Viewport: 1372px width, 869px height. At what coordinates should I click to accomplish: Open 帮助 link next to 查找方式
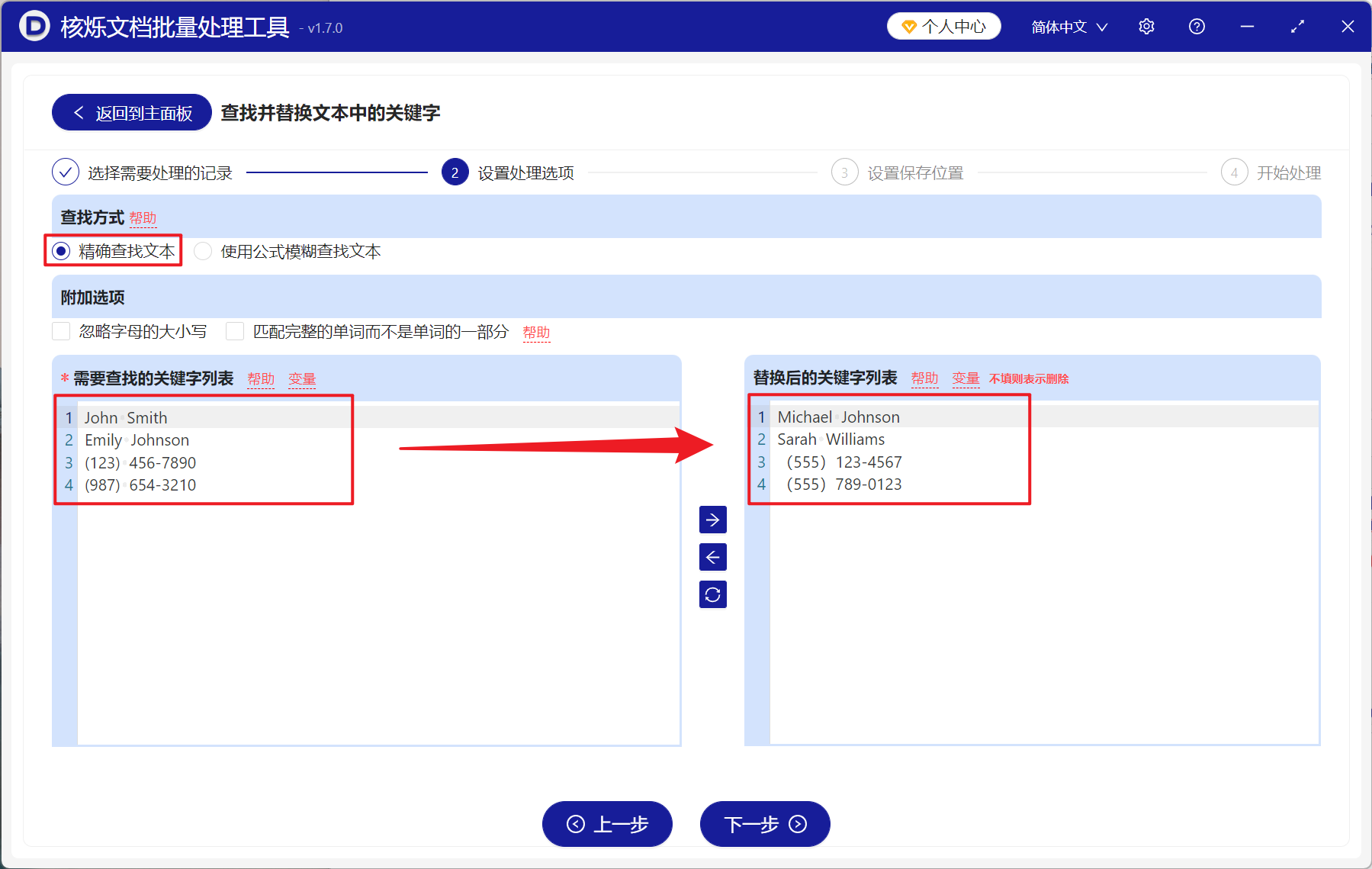click(143, 219)
